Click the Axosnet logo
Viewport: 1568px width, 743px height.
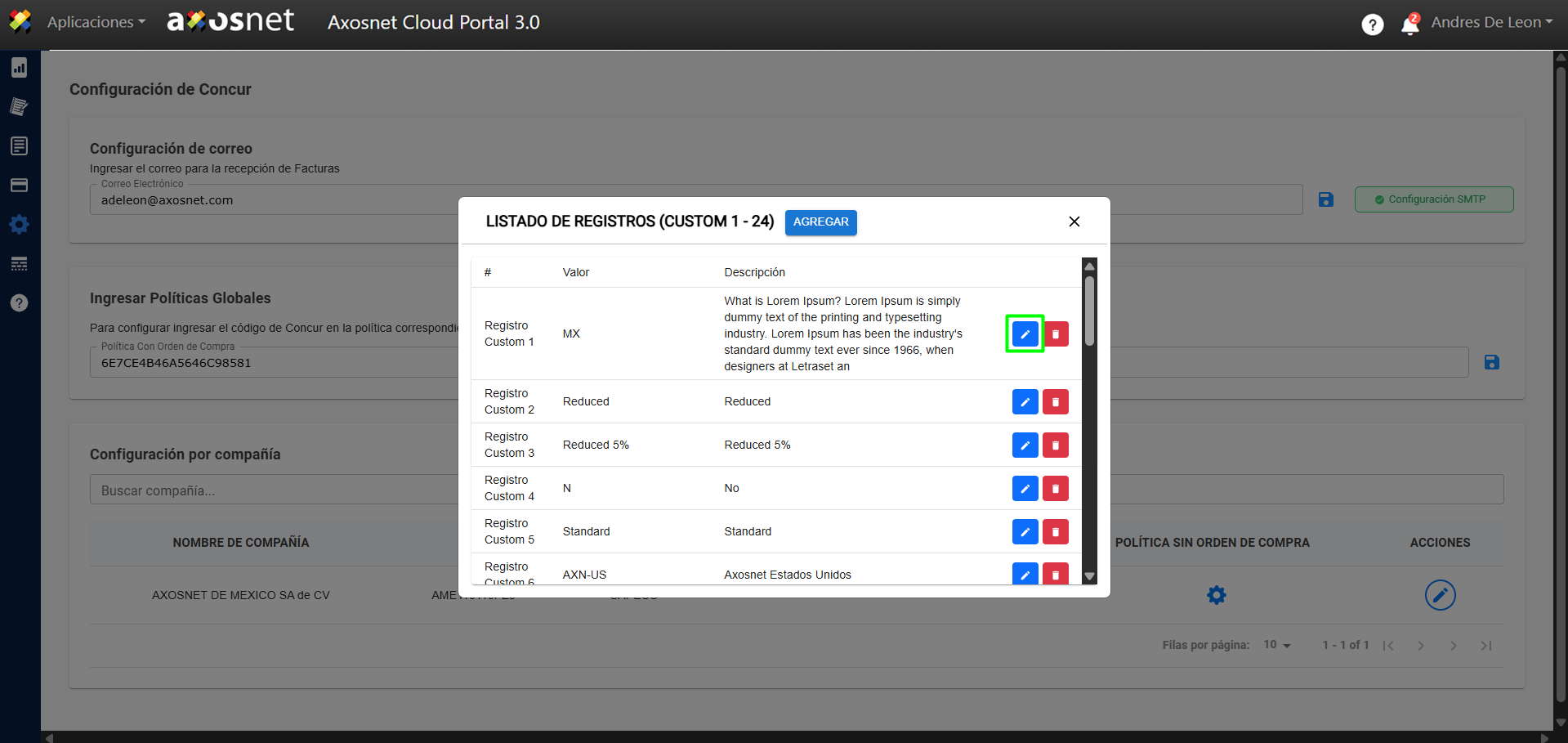click(x=230, y=21)
